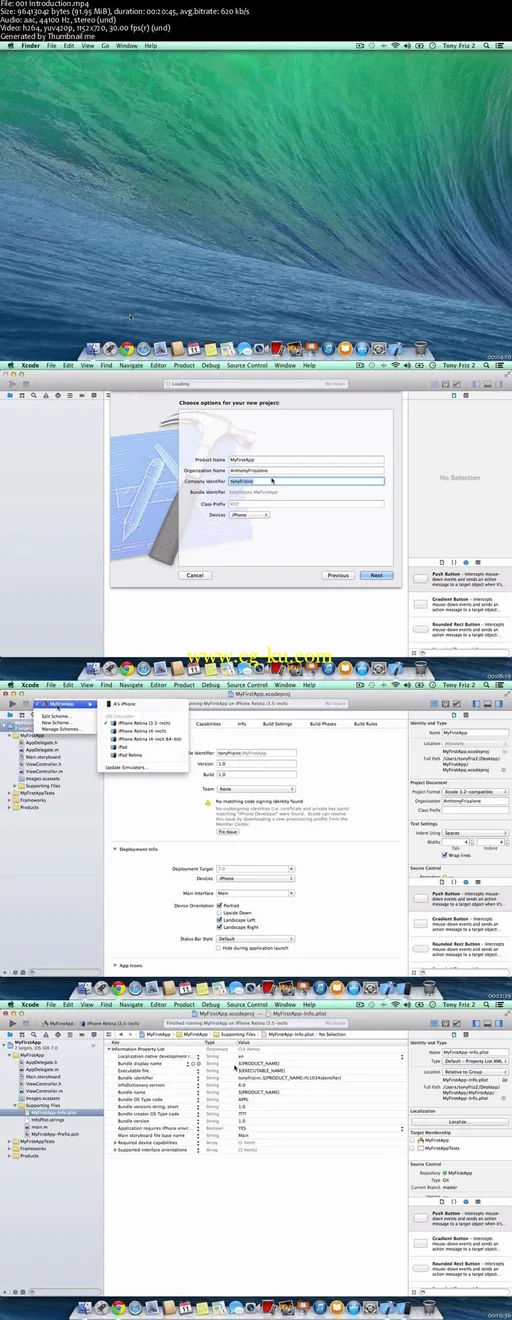This screenshot has height=1320, width=512.
Task: Click the Run button in the Info.plist frame toolbar
Action: (x=12, y=1023)
